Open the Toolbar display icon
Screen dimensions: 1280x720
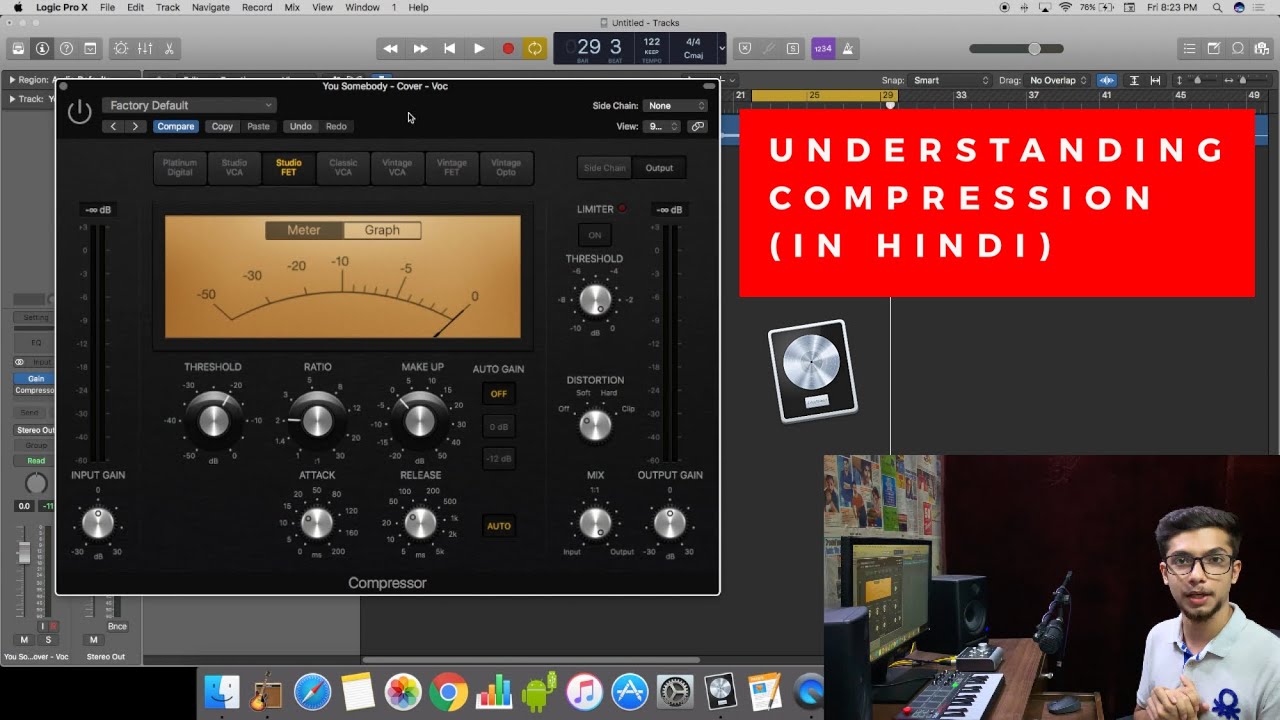point(90,48)
